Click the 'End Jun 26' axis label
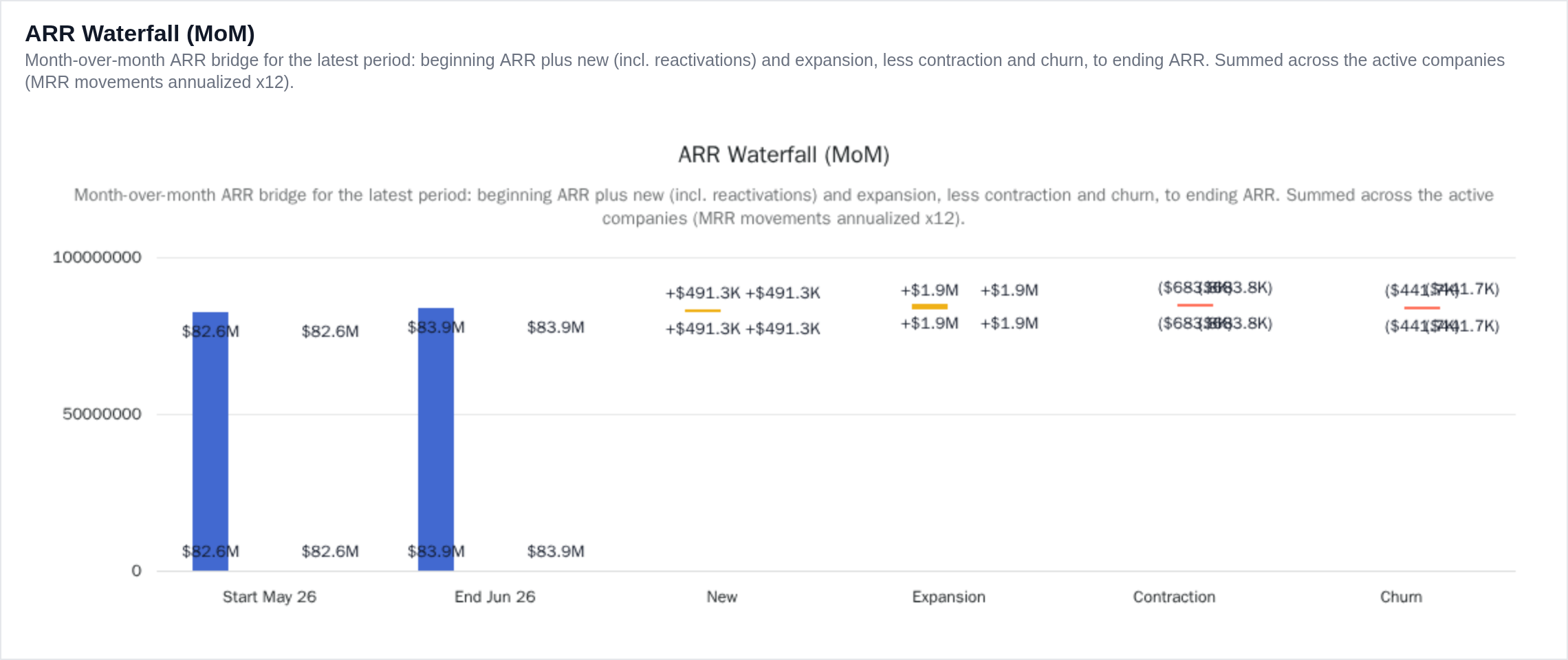Screen dimensions: 1568x660 (x=495, y=597)
